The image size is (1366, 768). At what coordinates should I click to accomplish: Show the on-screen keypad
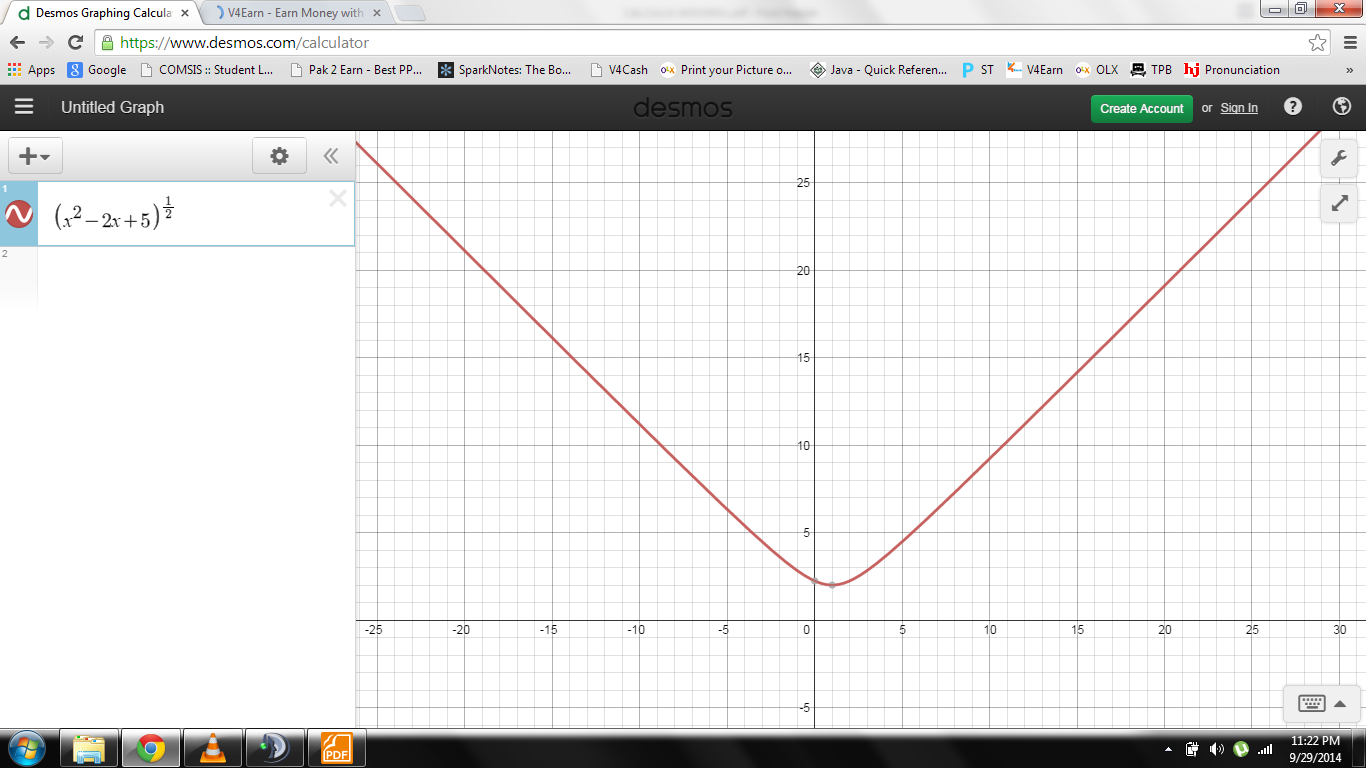point(1311,703)
